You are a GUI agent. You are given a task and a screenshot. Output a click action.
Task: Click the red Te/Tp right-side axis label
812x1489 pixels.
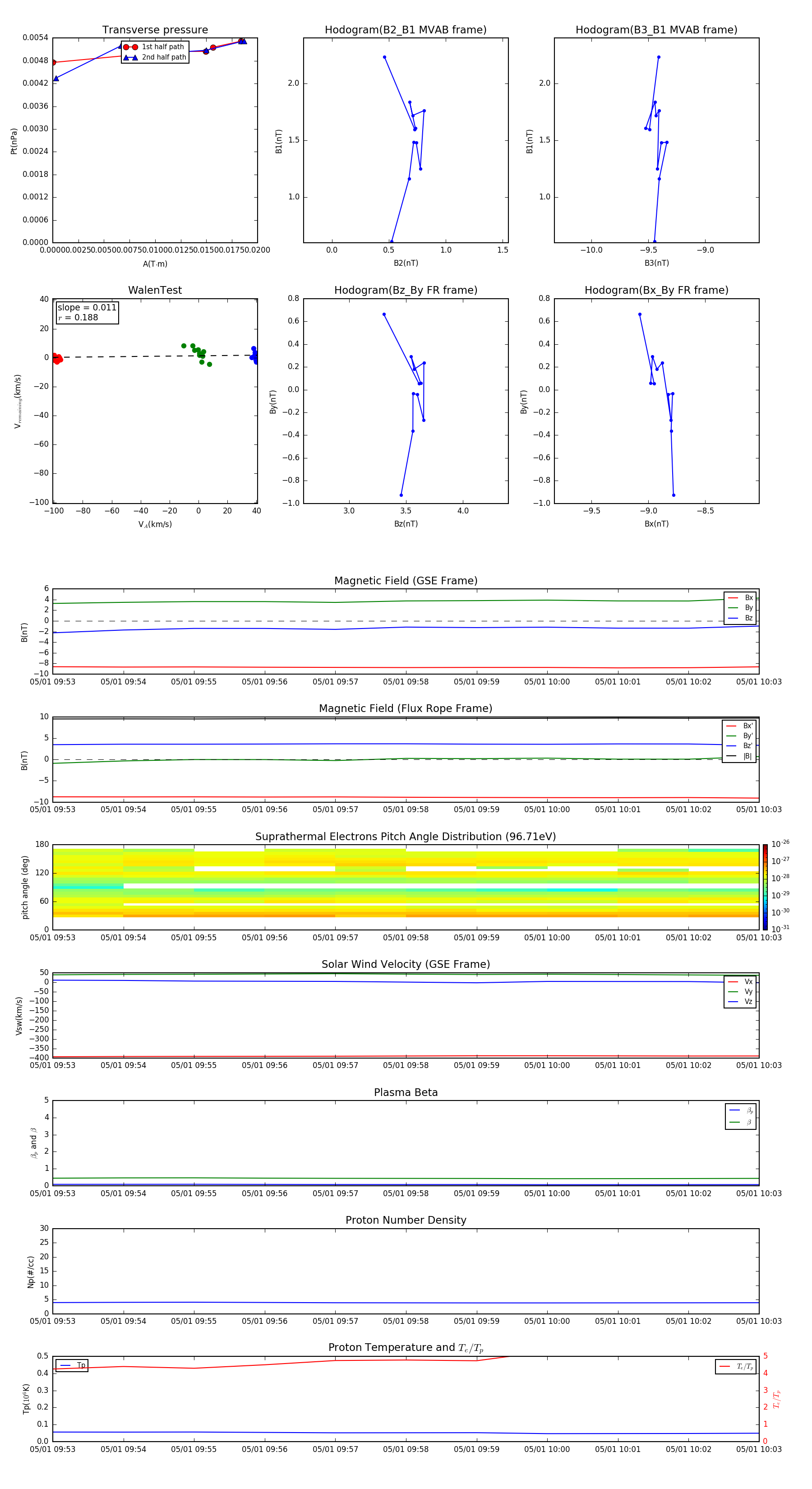pos(776,1399)
